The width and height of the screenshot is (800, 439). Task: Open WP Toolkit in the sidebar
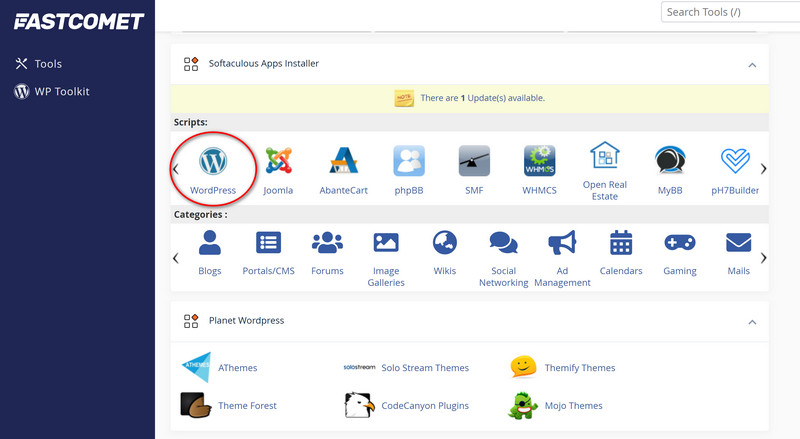[x=52, y=91]
